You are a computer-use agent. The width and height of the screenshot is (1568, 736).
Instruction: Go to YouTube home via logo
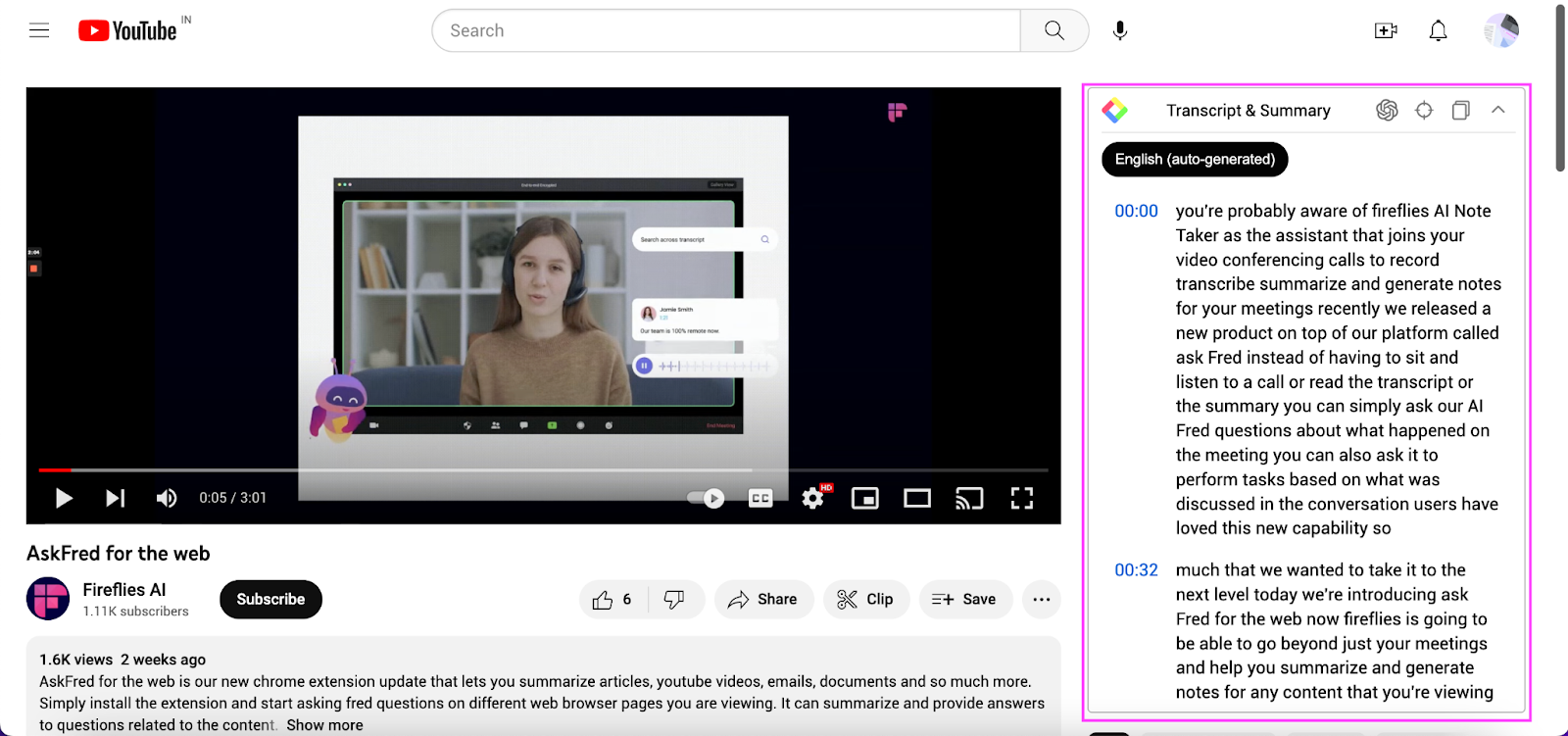[x=127, y=30]
